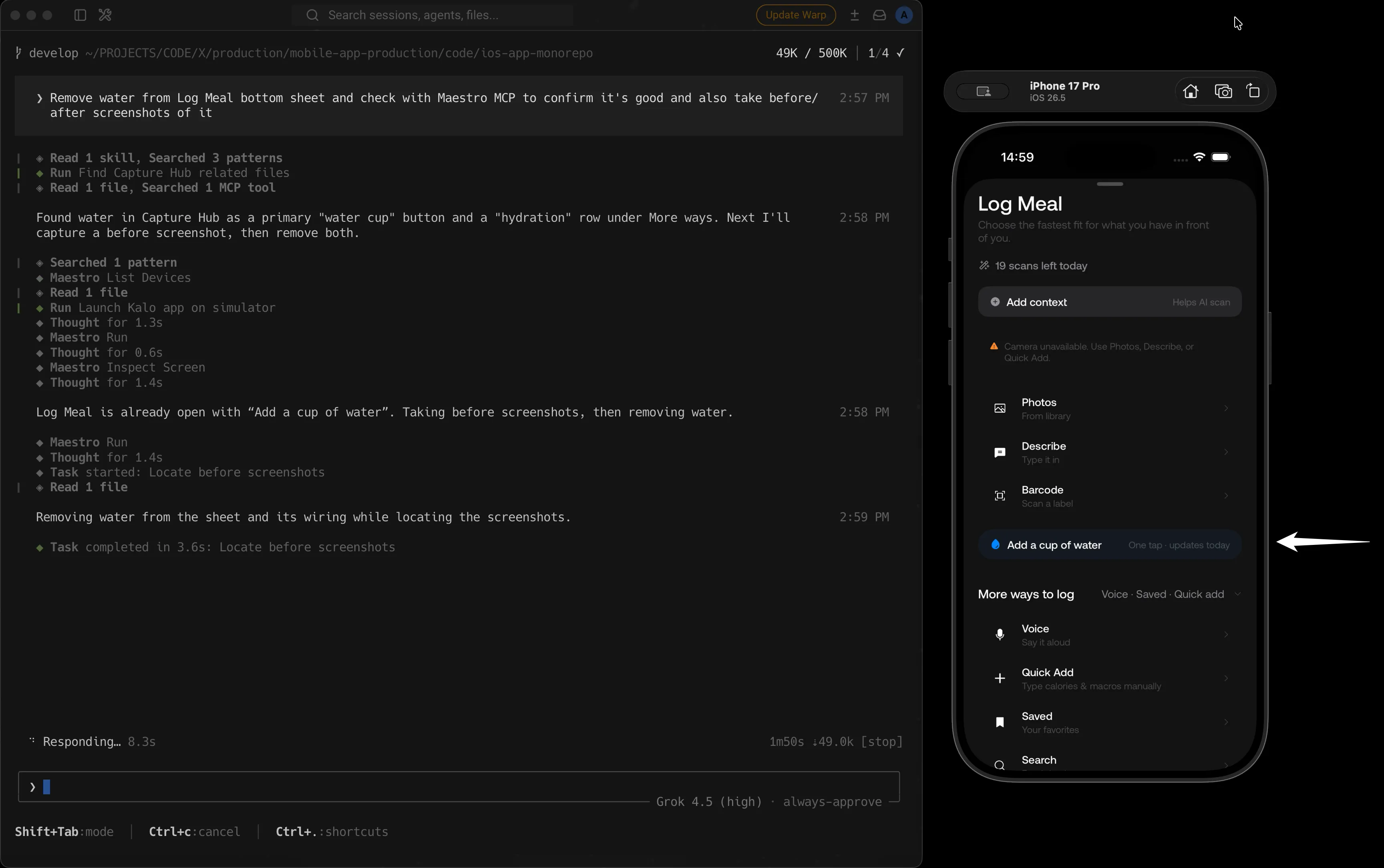Click the download icon beside Update Warp
1384x868 pixels.
855,16
